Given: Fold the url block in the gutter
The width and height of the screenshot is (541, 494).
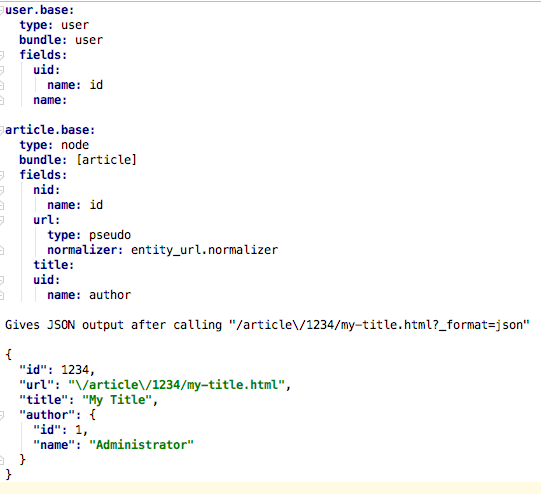Looking at the screenshot, I should click(2, 220).
